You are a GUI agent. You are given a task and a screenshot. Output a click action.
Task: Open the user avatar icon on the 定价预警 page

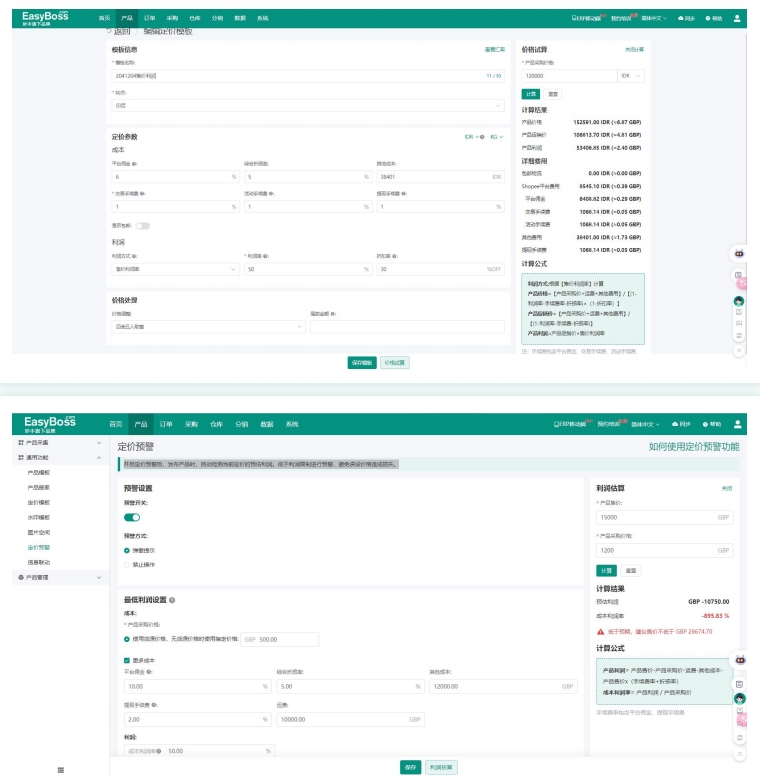[x=738, y=424]
